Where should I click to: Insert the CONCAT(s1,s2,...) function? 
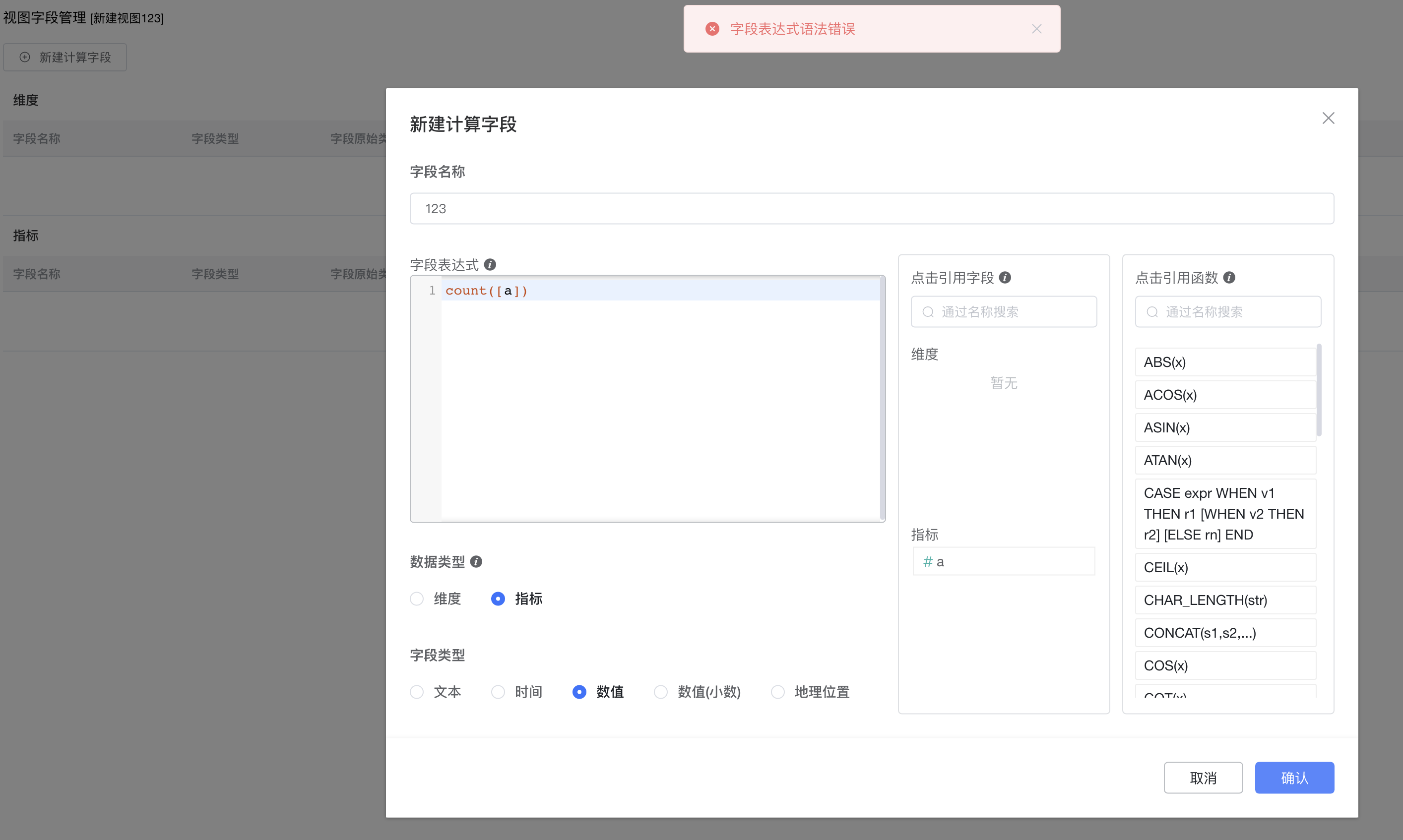(x=1225, y=633)
